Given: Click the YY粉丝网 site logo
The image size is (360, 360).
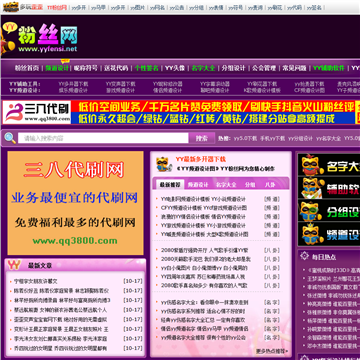Looking at the screenshot, I should pyautogui.click(x=39, y=38).
